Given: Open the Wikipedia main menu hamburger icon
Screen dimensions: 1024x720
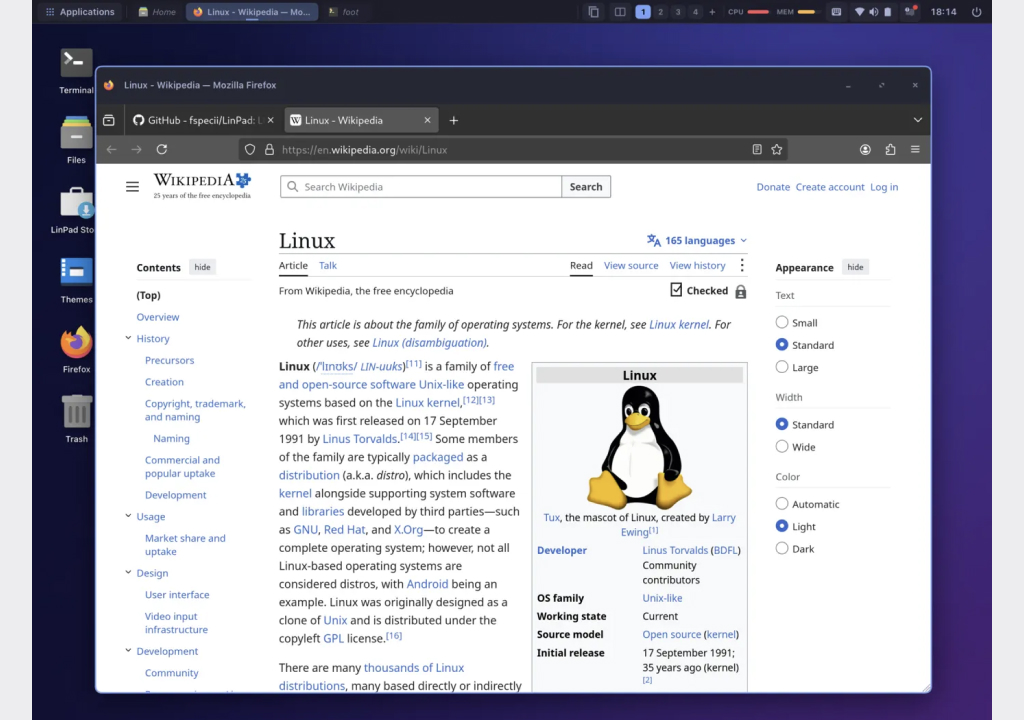Looking at the screenshot, I should click(132, 187).
